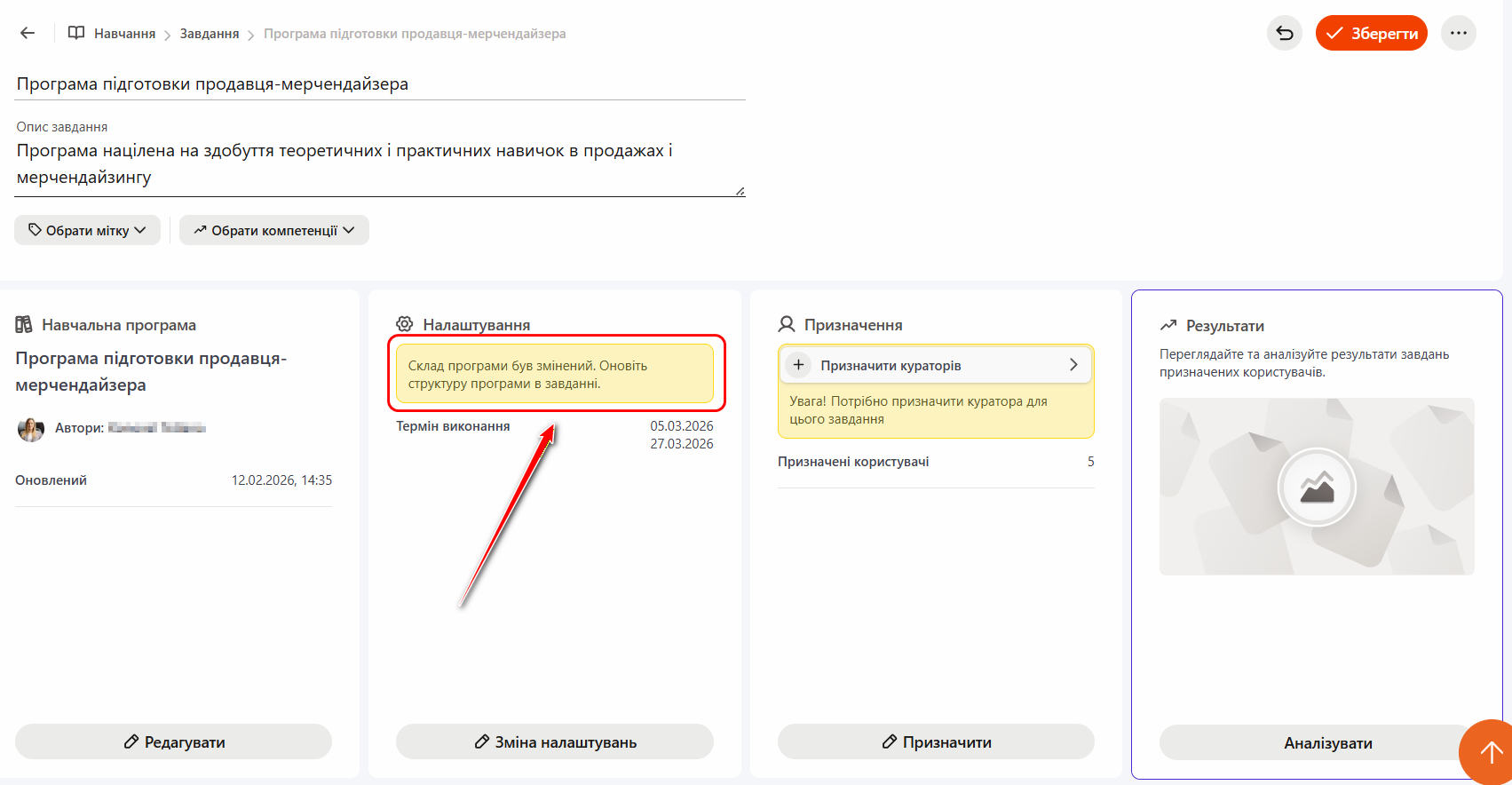Screen dimensions: 1512x785
Task: Click the Призначити button
Action: click(x=936, y=741)
